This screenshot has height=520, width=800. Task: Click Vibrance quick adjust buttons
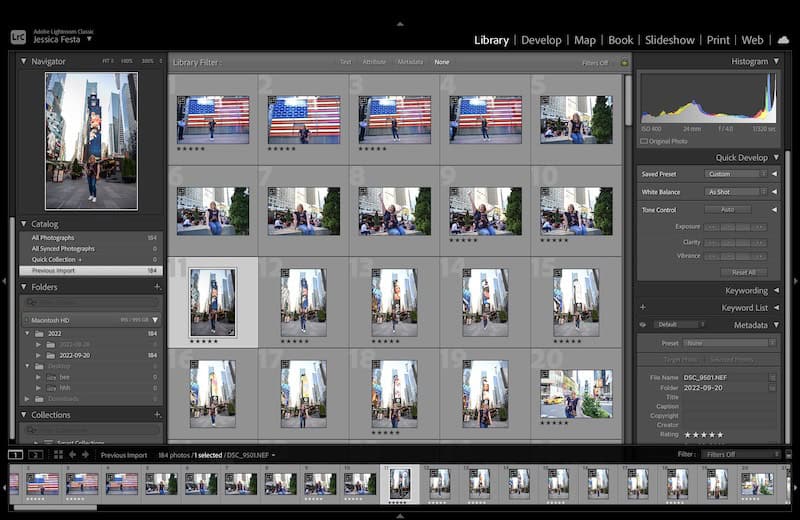pyautogui.click(x=735, y=256)
